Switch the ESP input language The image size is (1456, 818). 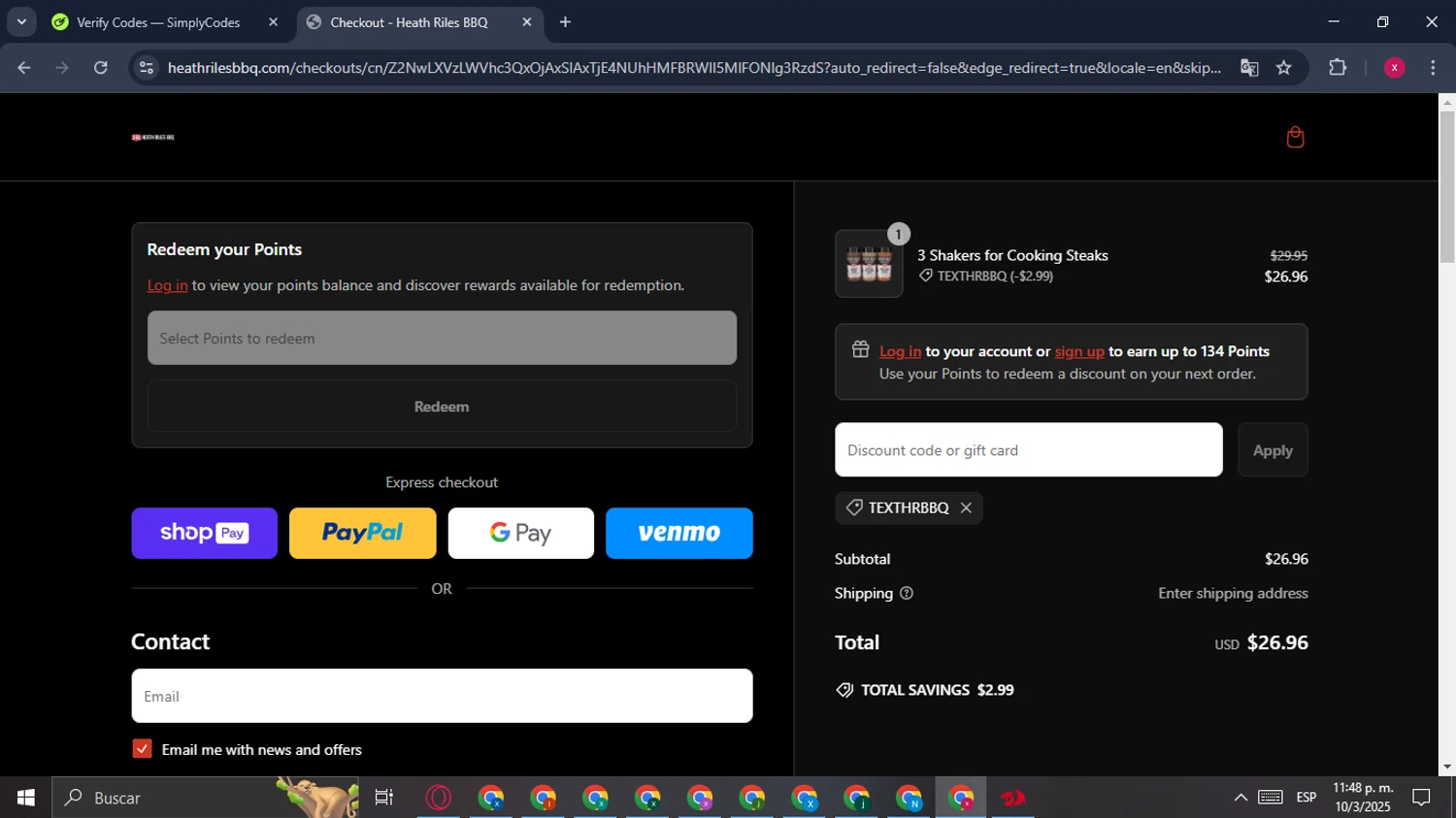(1307, 798)
